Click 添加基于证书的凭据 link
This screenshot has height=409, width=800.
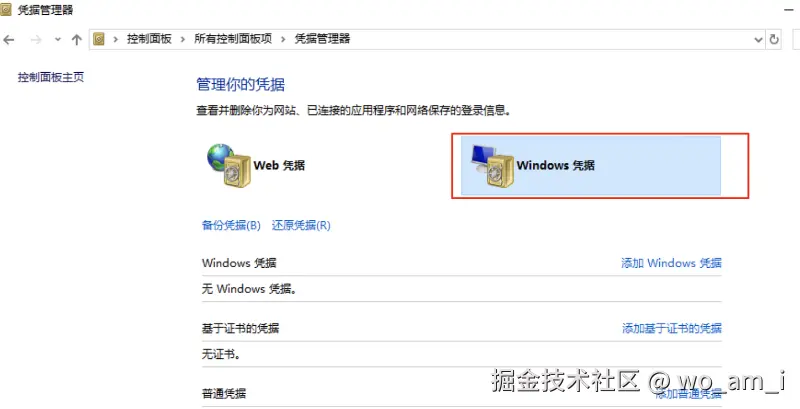tap(671, 328)
